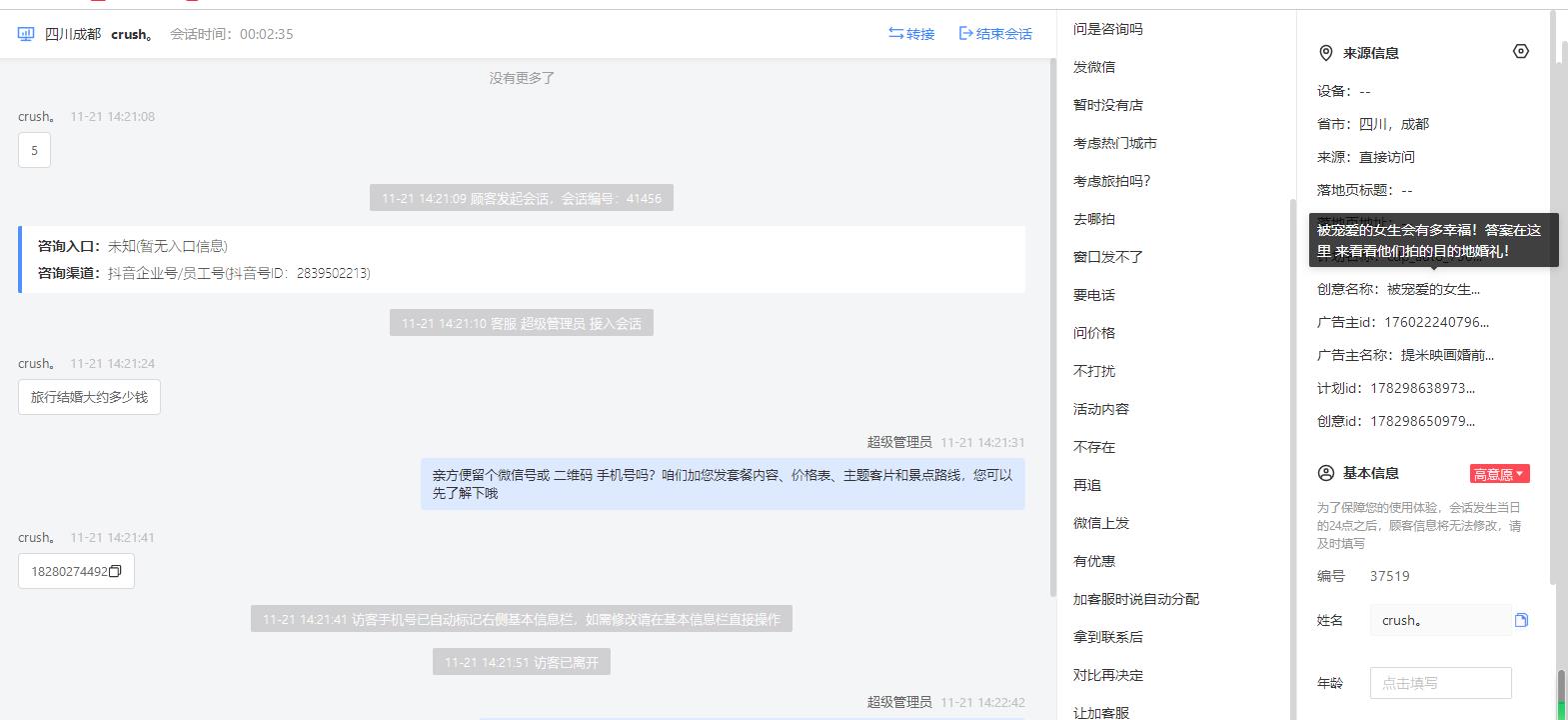Select quick reply 考虑旅拍吗?
The width and height of the screenshot is (1568, 720).
click(1112, 181)
